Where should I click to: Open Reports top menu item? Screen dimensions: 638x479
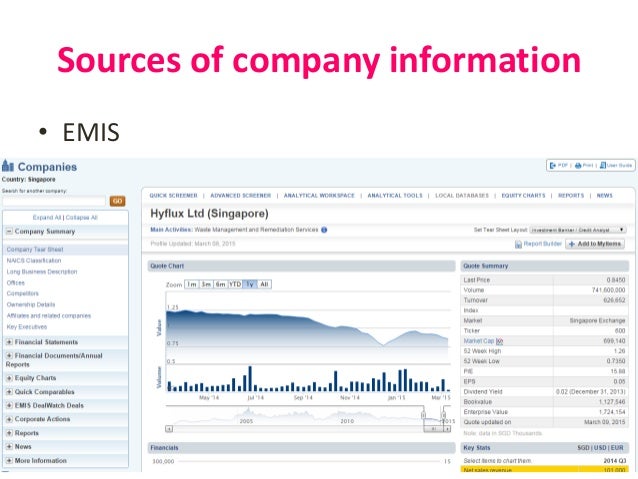[x=571, y=196]
